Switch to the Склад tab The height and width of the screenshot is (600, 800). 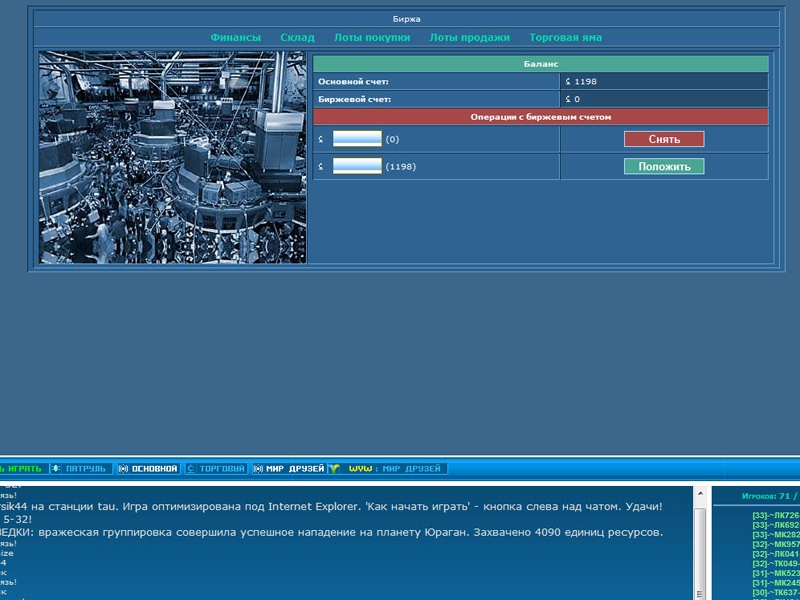click(297, 37)
